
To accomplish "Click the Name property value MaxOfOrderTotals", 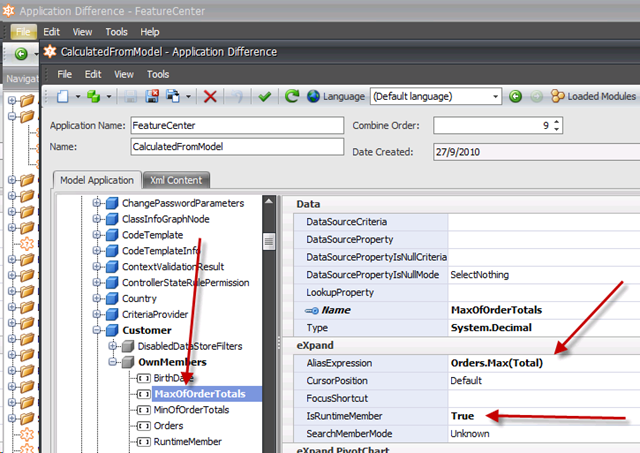I will pyautogui.click(x=496, y=310).
